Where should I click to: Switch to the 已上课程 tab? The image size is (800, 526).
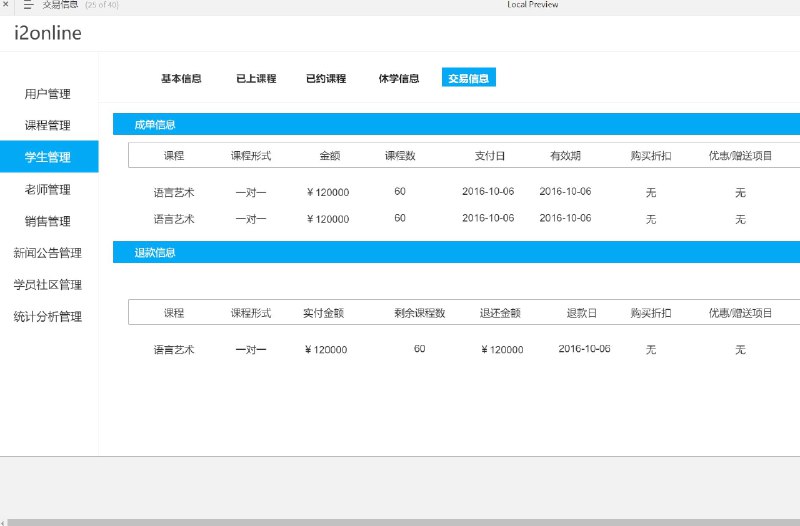coord(256,79)
